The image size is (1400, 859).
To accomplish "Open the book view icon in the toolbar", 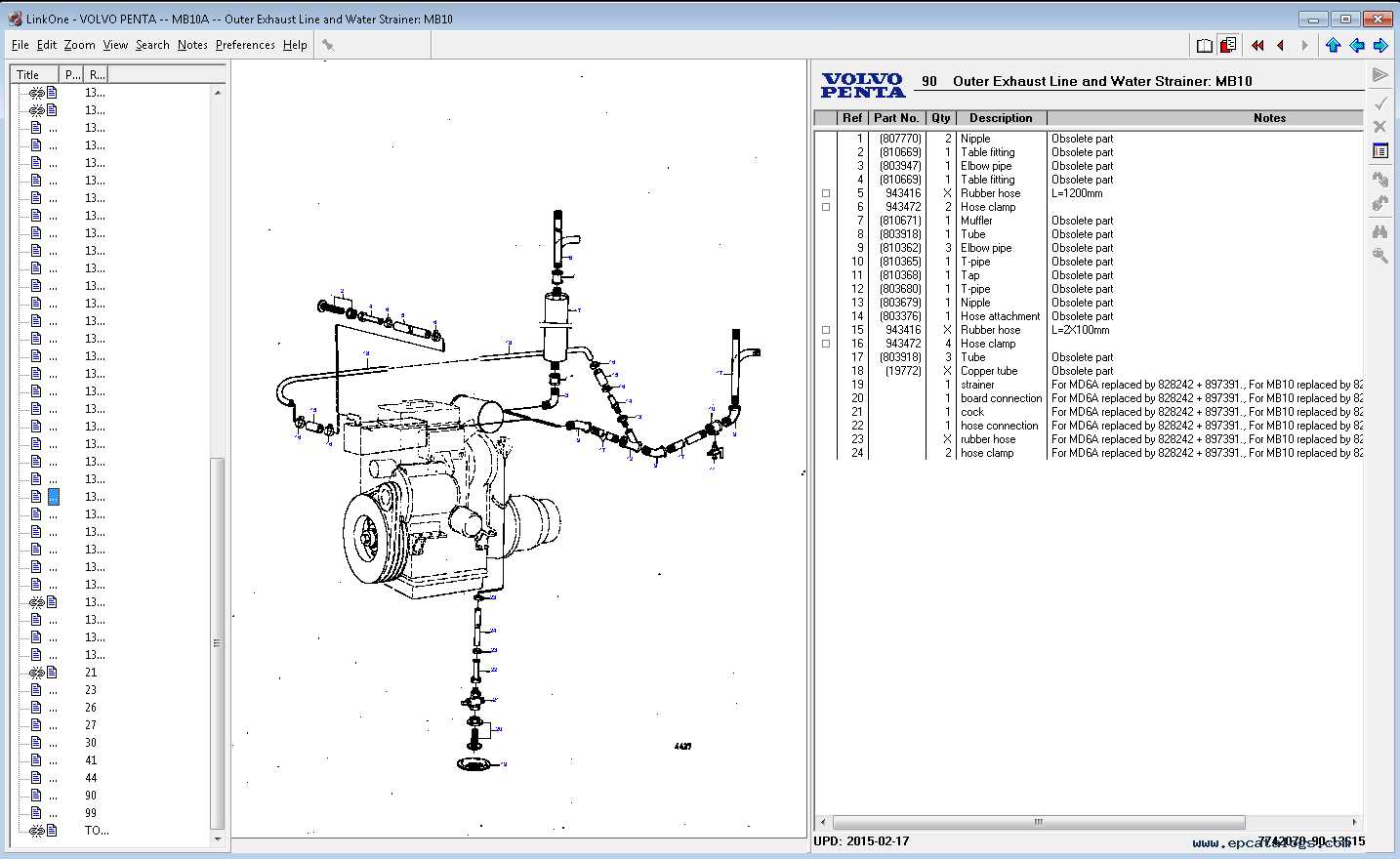I will tap(1205, 45).
